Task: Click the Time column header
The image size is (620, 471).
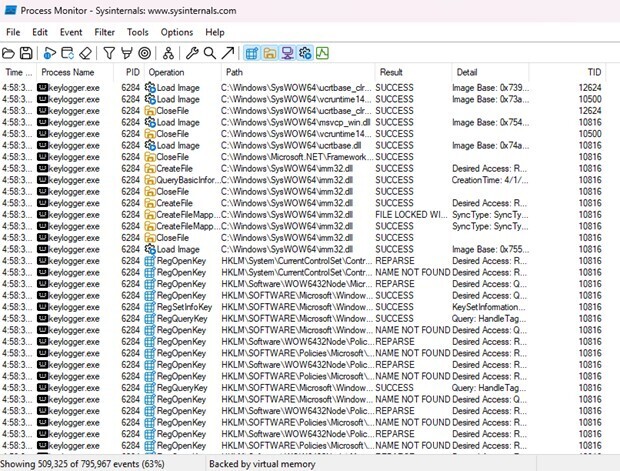Action: 18,72
